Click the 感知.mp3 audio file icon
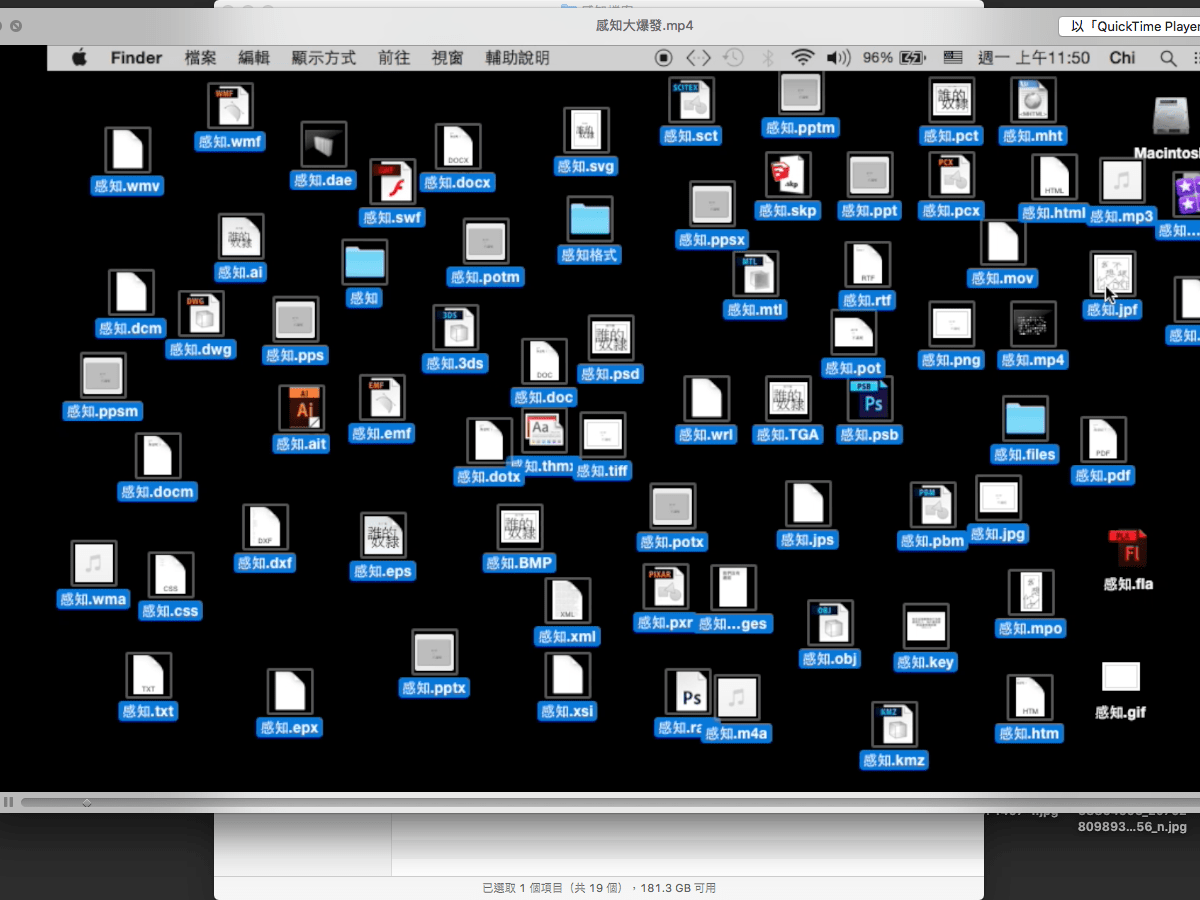Image resolution: width=1200 pixels, height=900 pixels. (x=1121, y=182)
